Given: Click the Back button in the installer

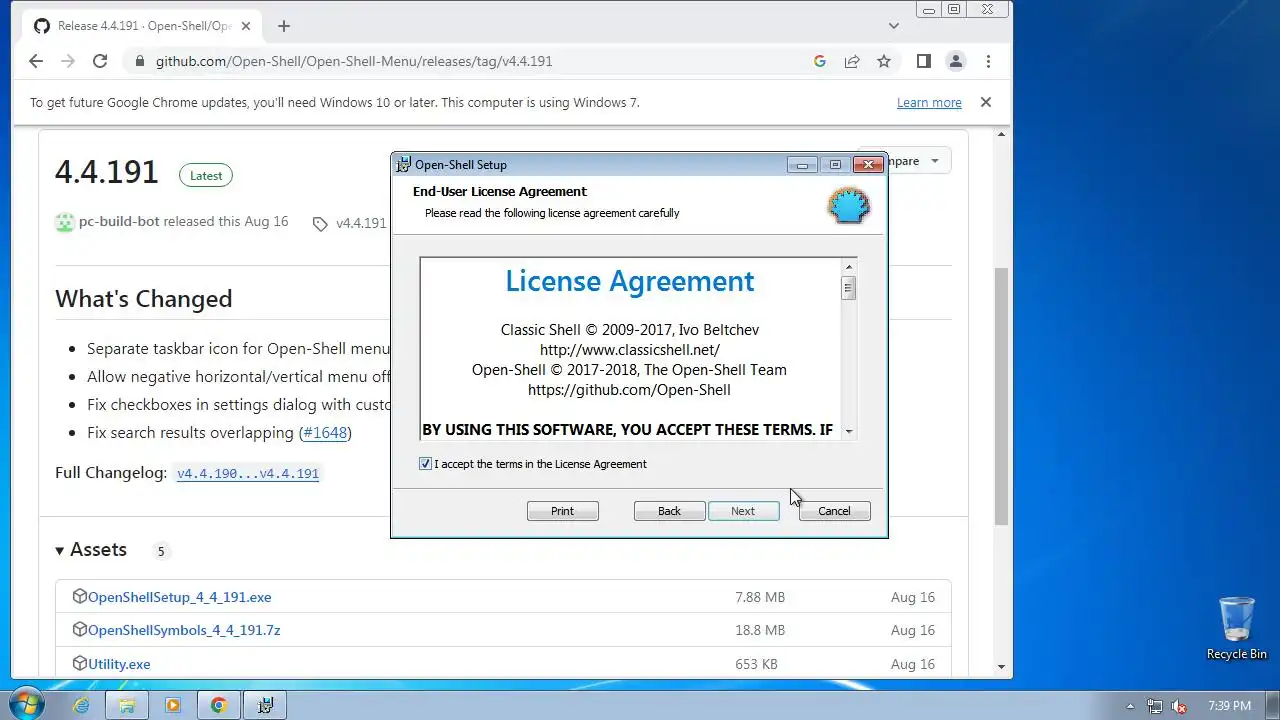Looking at the screenshot, I should pyautogui.click(x=669, y=511).
